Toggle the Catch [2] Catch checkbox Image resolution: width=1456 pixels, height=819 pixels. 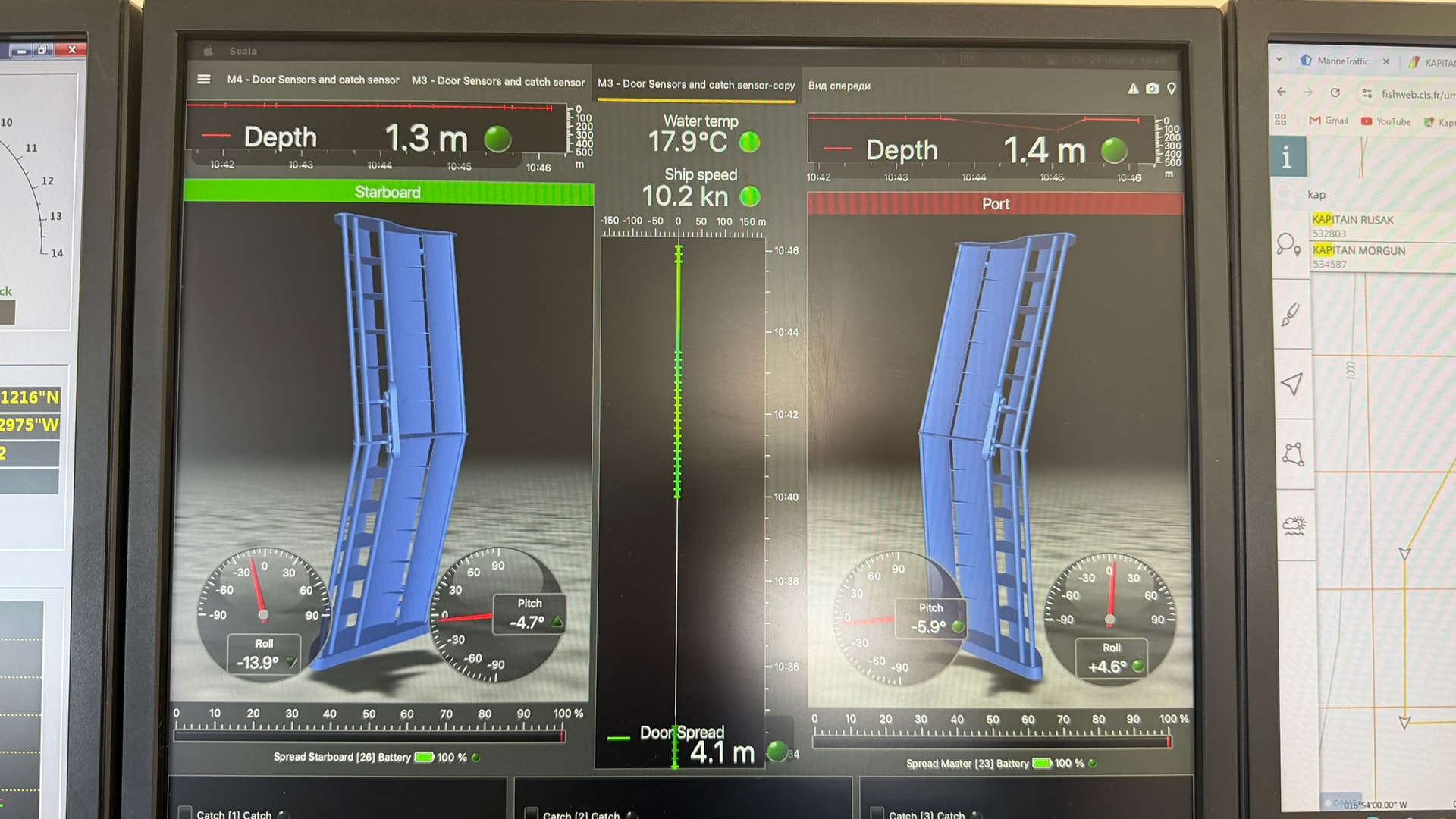(532, 813)
